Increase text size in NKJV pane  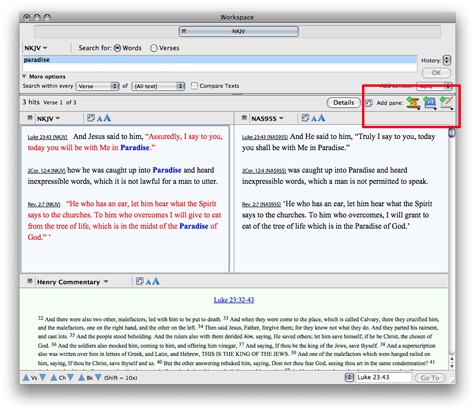(107, 118)
